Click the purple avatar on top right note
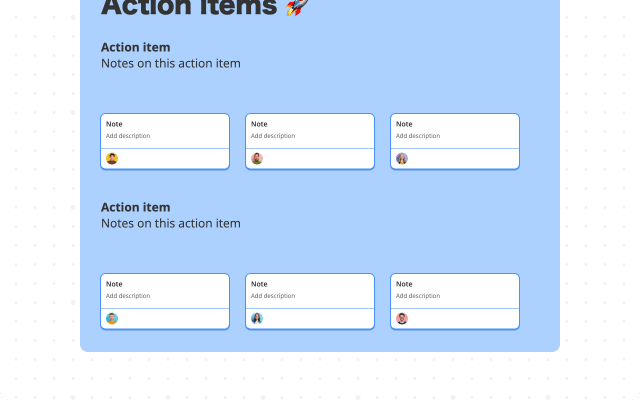 click(402, 158)
